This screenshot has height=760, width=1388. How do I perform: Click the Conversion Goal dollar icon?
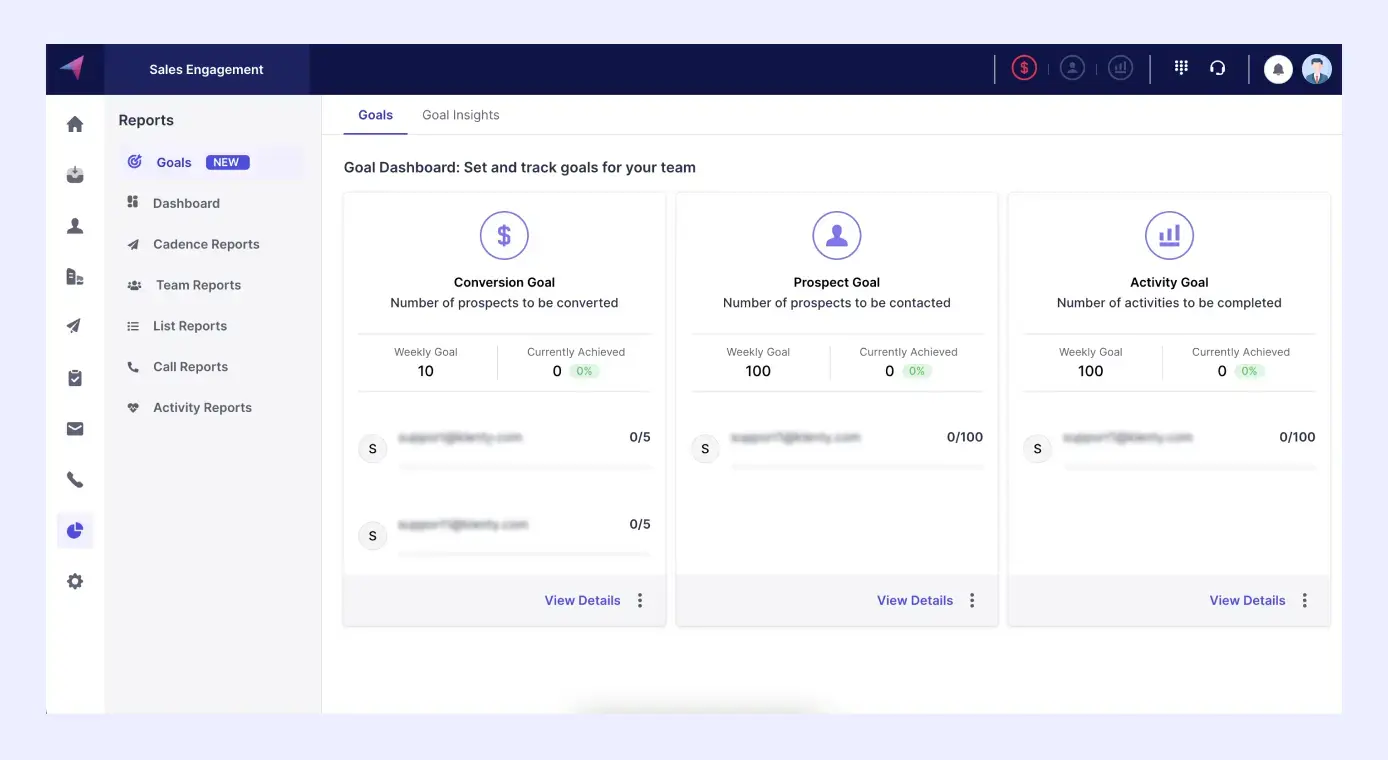pyautogui.click(x=504, y=236)
